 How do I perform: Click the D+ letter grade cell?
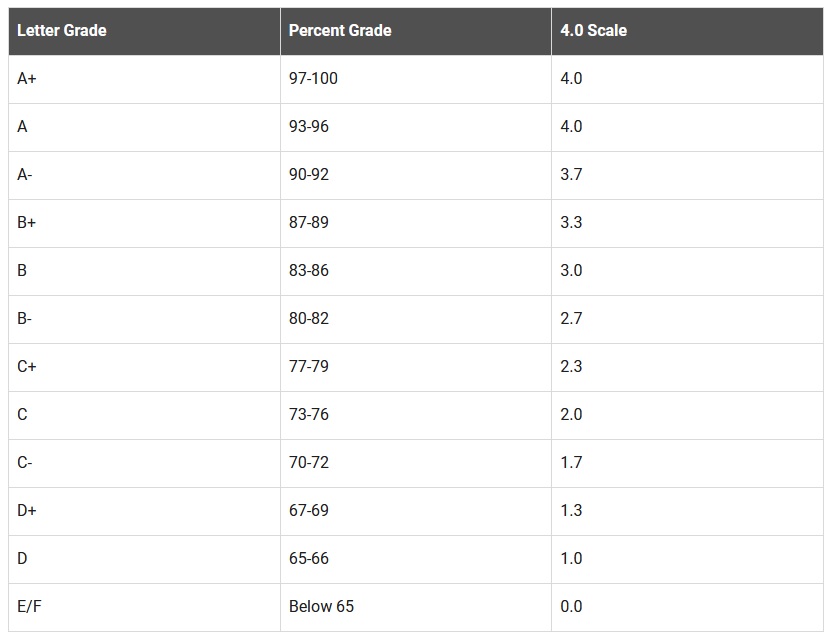tap(27, 511)
